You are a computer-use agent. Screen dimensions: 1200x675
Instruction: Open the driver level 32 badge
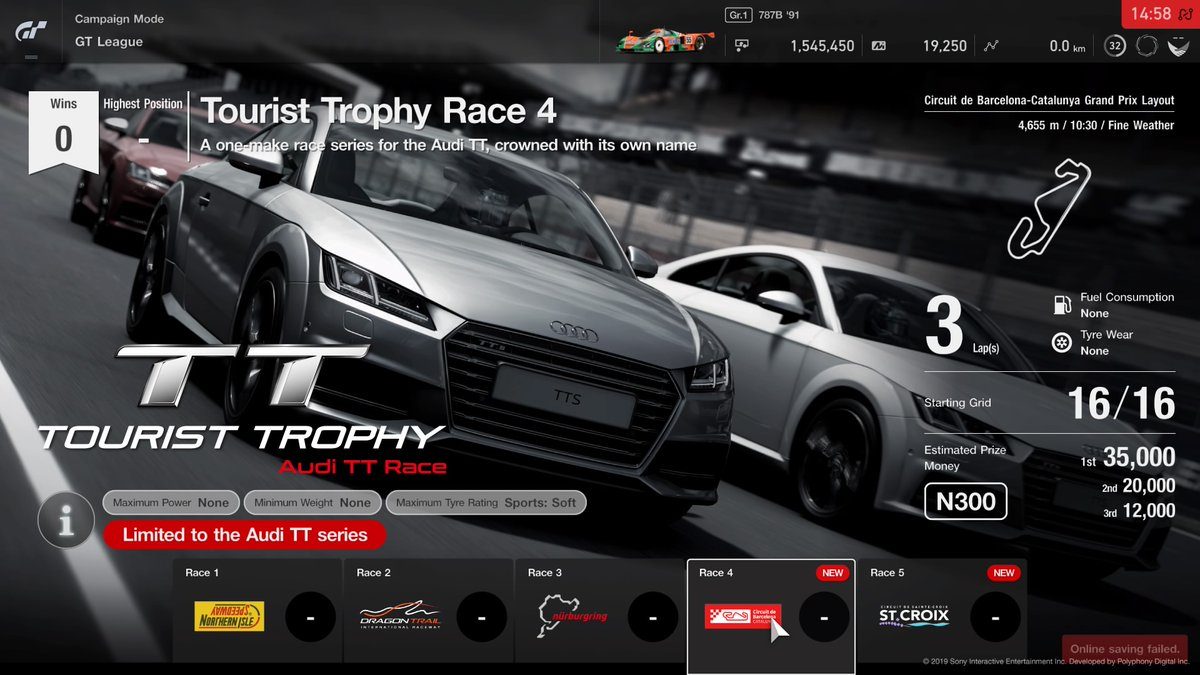1115,45
